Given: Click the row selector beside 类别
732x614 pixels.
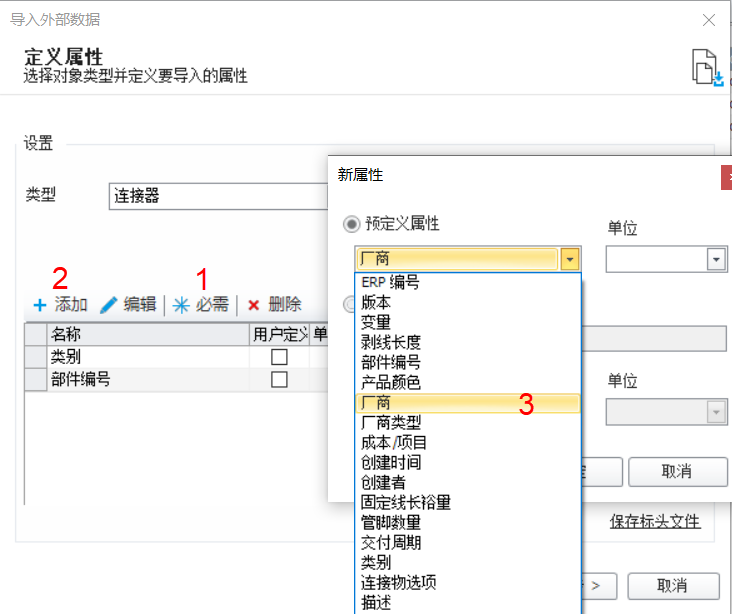Looking at the screenshot, I should tap(35, 357).
